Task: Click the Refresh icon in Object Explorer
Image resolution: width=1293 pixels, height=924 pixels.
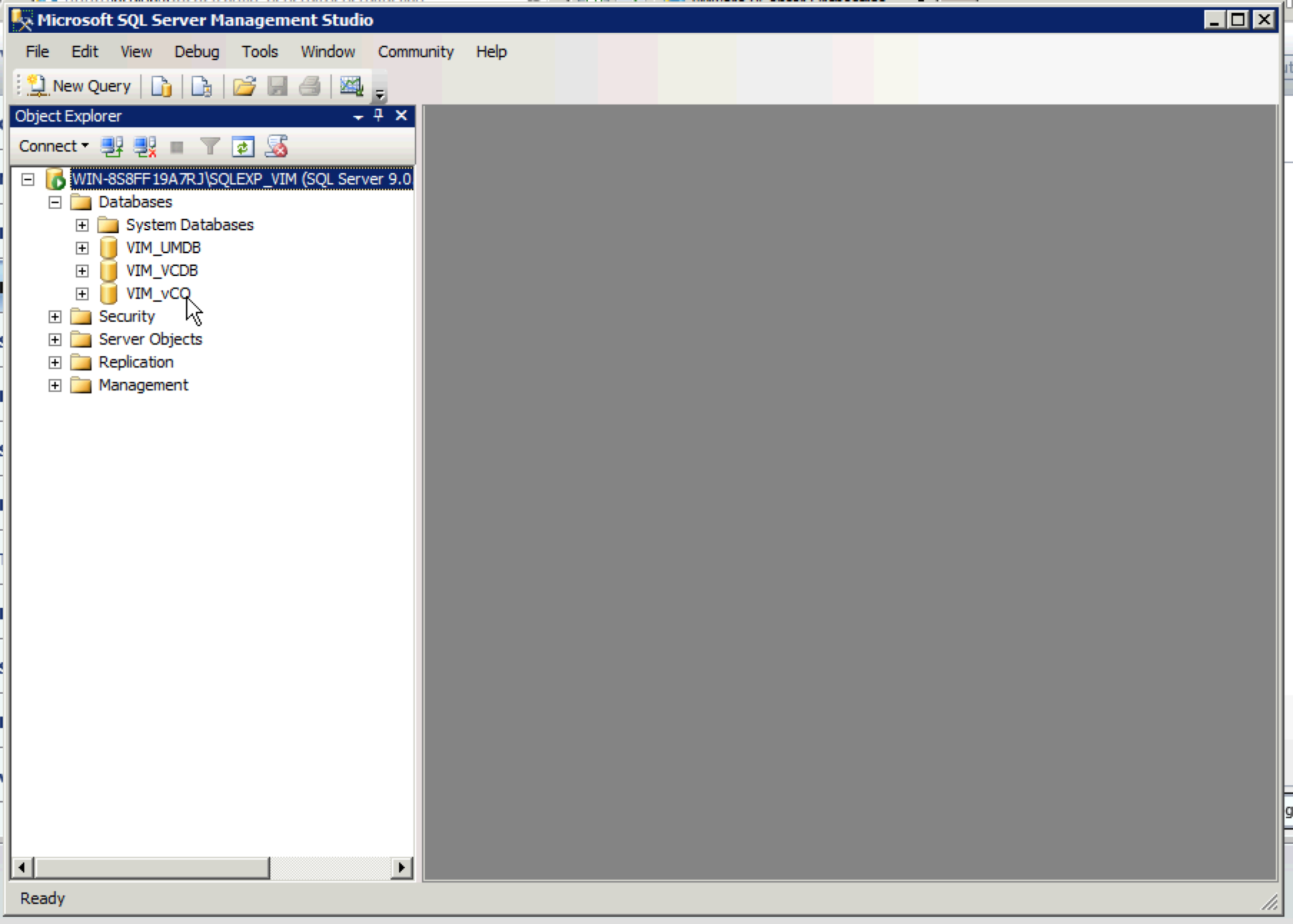Action: tap(243, 147)
